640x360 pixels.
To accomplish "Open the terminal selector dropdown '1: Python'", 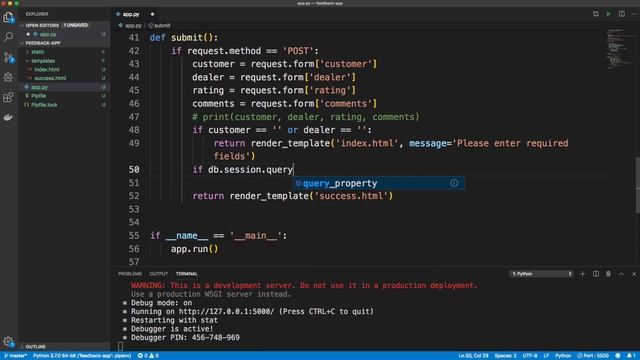I will pyautogui.click(x=541, y=274).
